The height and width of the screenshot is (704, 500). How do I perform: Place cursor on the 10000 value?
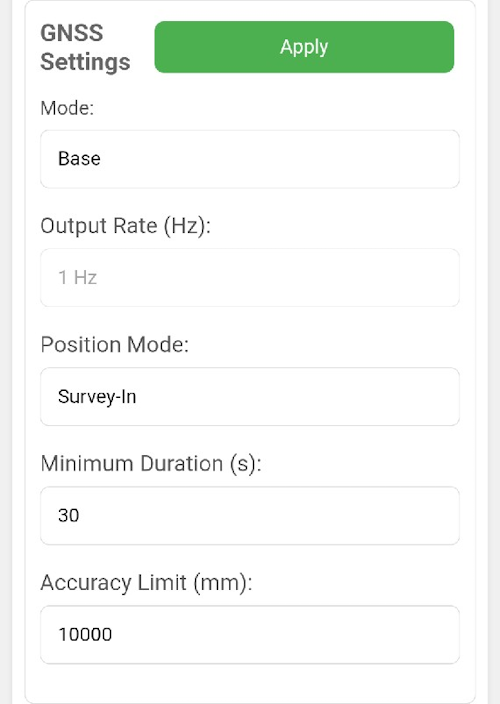(85, 634)
